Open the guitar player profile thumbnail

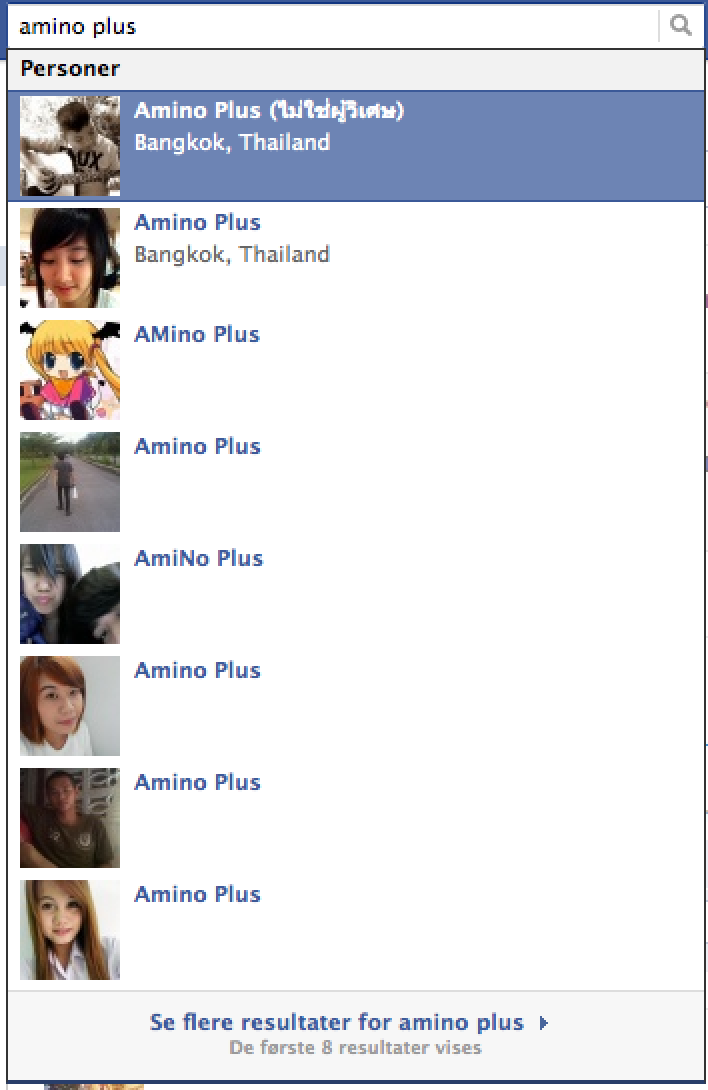[x=70, y=146]
